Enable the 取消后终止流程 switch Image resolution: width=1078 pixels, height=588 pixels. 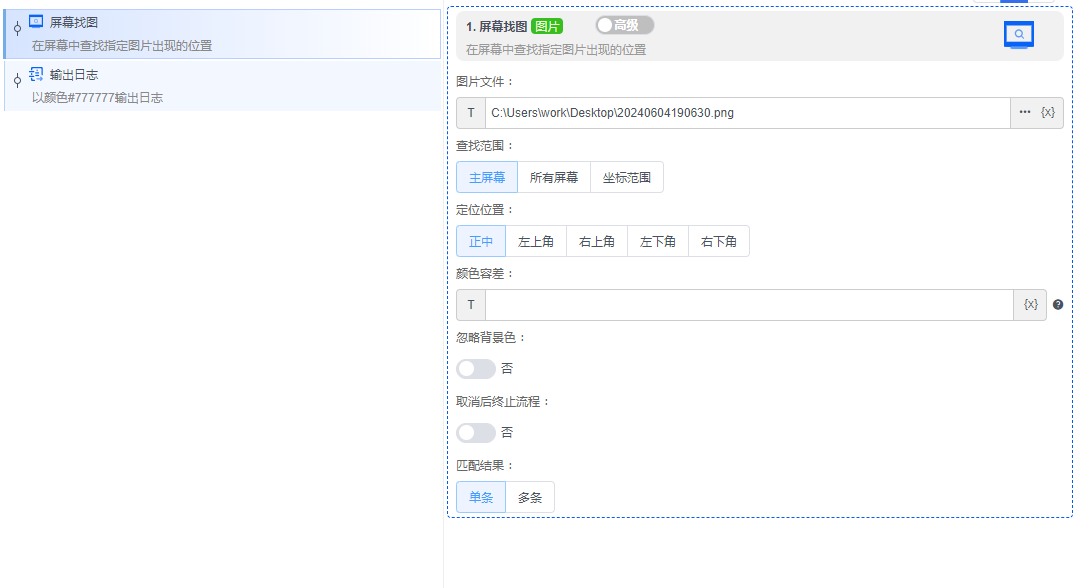(x=475, y=432)
